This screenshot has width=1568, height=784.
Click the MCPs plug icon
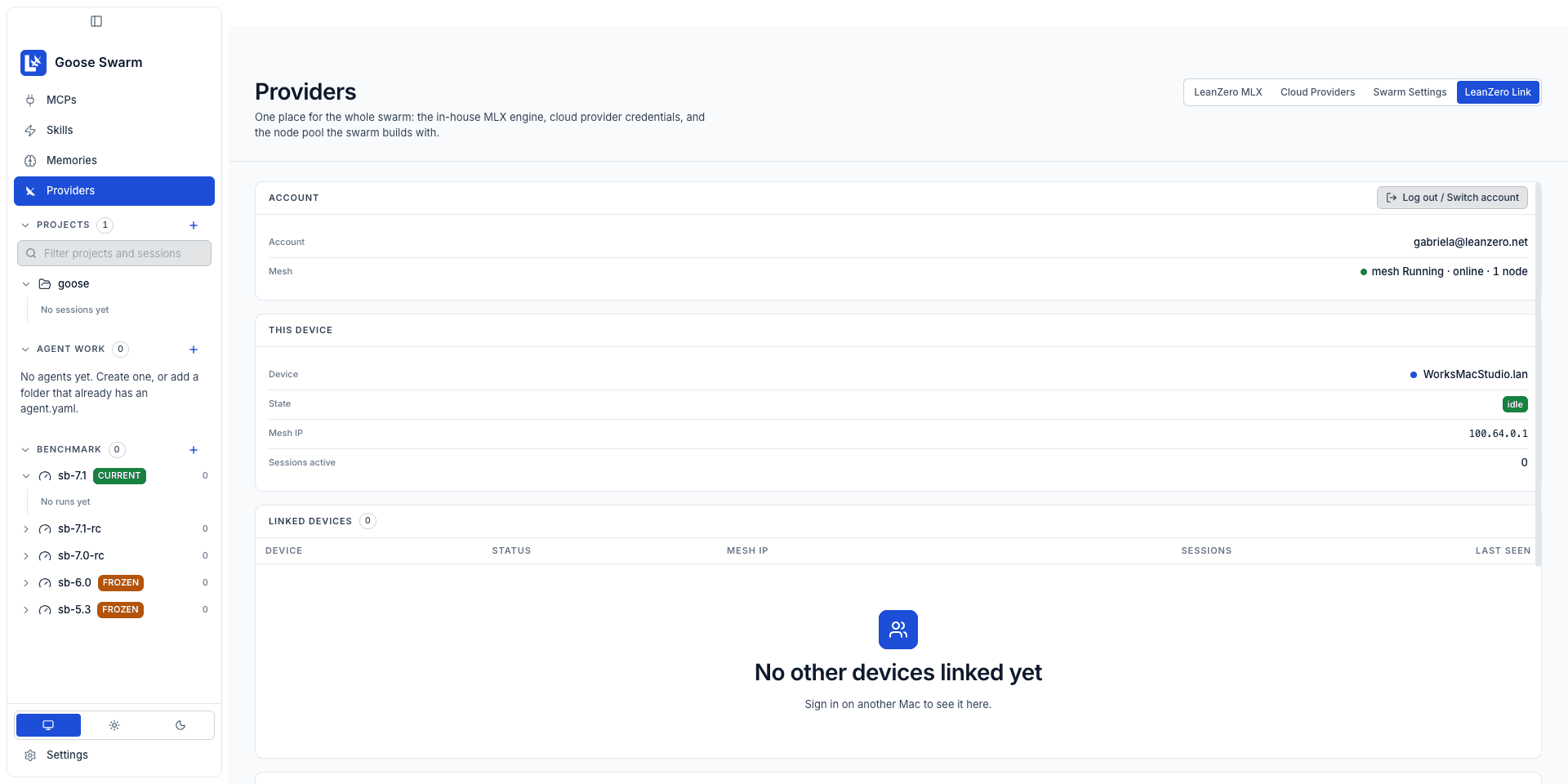(x=30, y=100)
